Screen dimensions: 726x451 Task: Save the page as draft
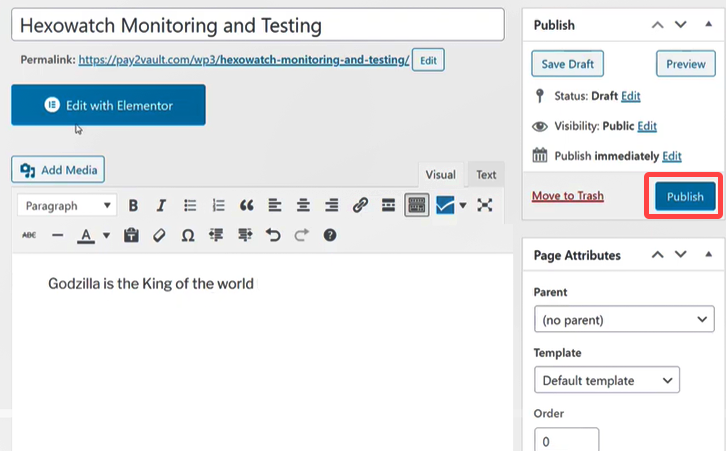click(568, 63)
